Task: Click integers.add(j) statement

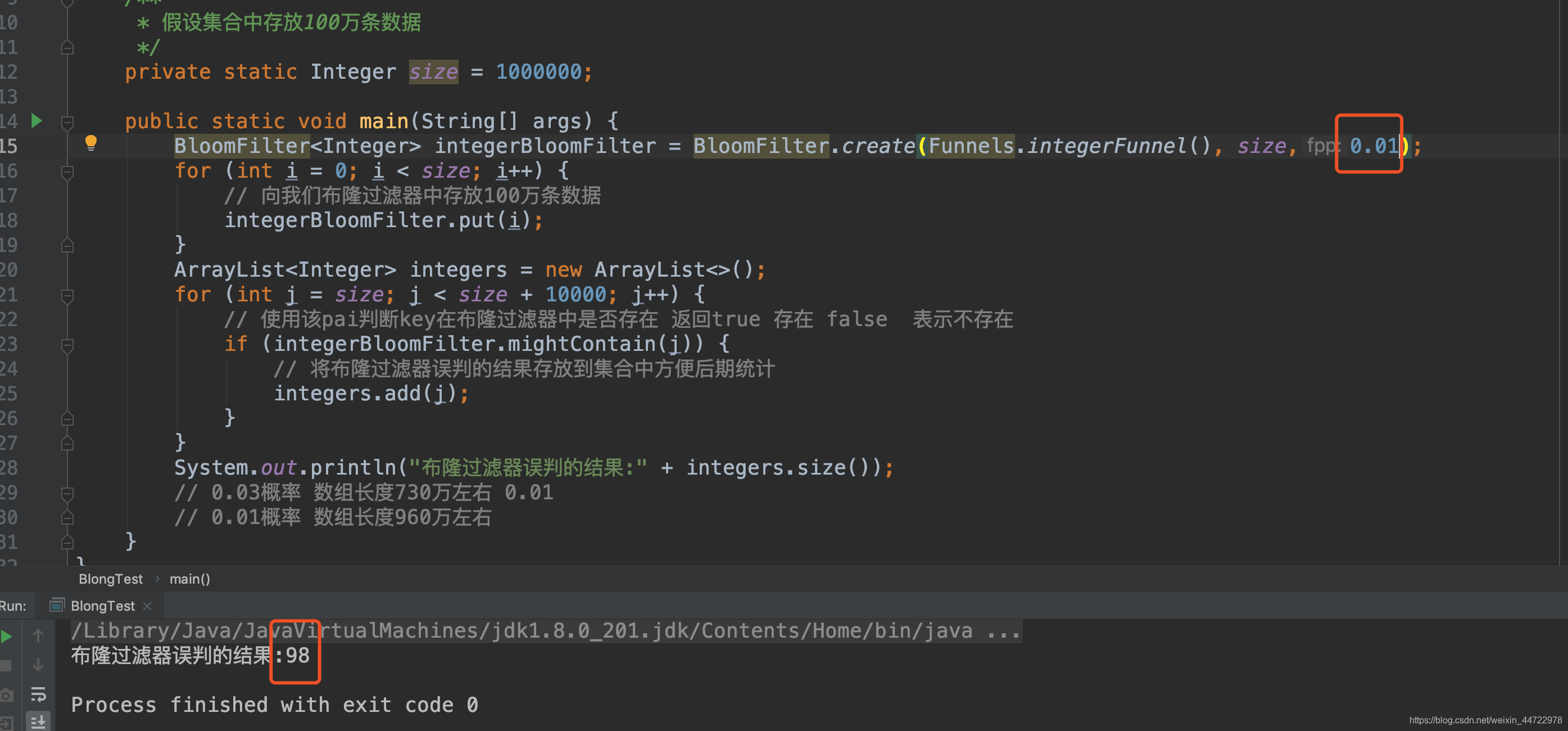Action: tap(371, 394)
